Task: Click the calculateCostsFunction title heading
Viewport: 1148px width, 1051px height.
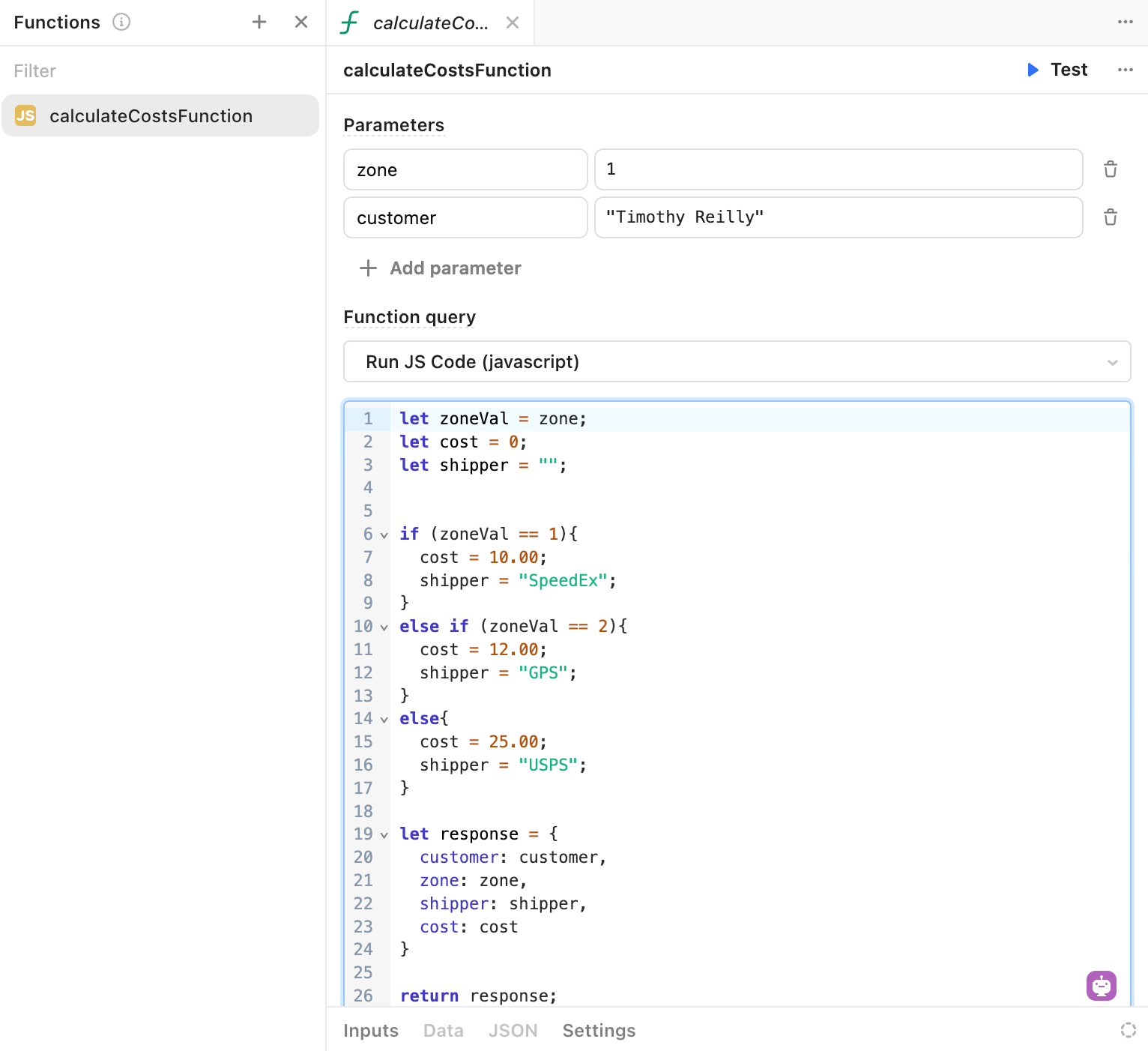Action: coord(447,70)
